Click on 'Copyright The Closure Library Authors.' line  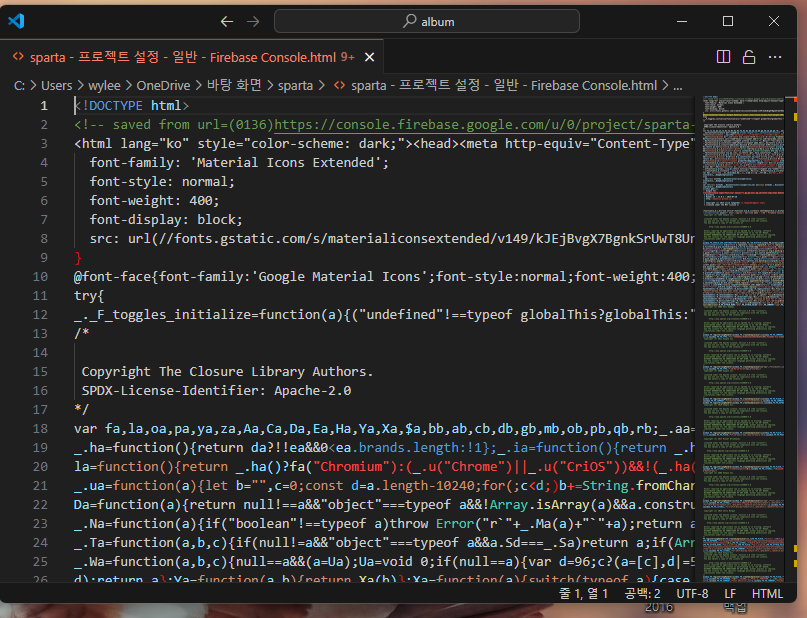227,372
